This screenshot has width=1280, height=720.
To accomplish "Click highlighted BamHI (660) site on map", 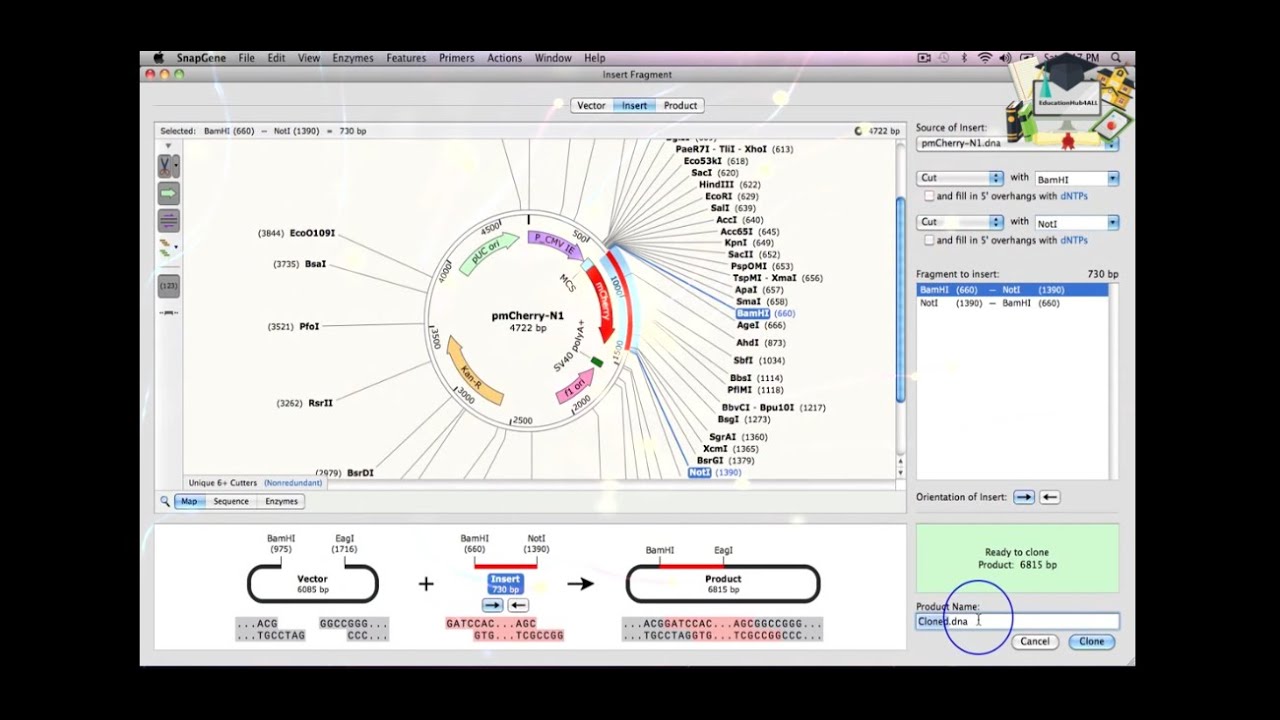I will click(x=765, y=313).
